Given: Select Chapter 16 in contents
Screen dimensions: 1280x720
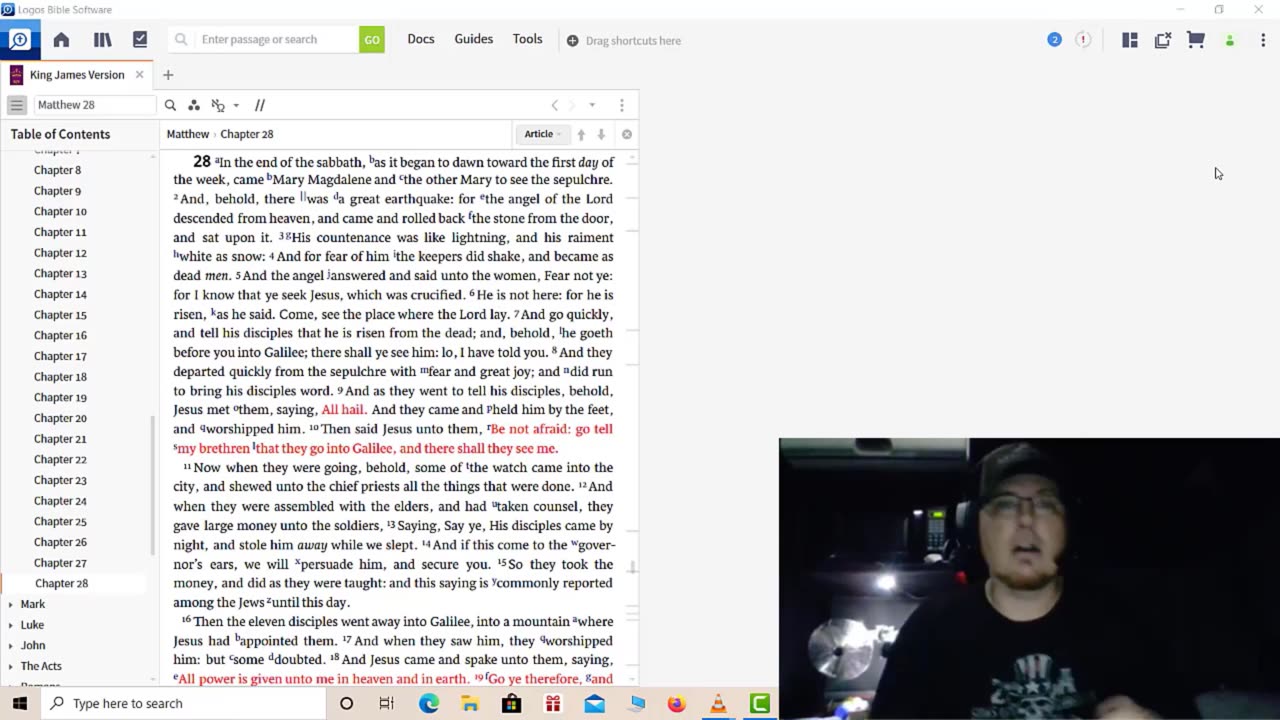Looking at the screenshot, I should click(60, 335).
